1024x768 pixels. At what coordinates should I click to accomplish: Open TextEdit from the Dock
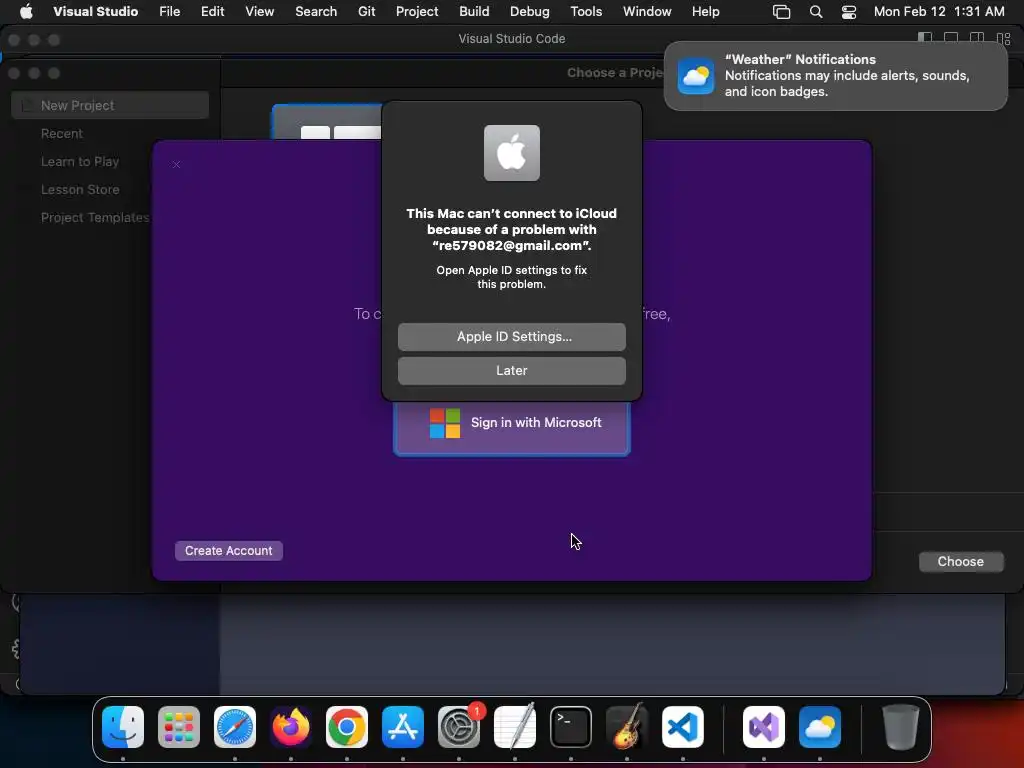click(515, 727)
